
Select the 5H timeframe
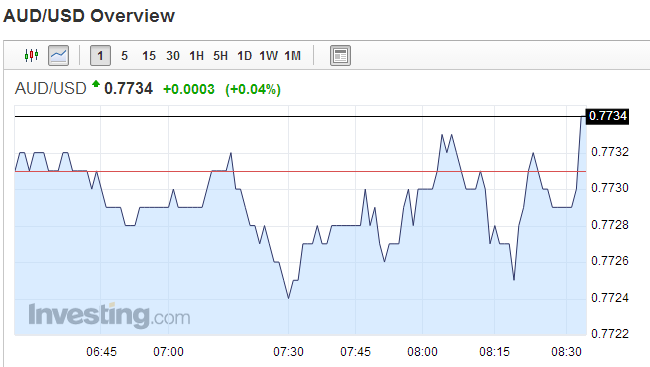coord(221,56)
